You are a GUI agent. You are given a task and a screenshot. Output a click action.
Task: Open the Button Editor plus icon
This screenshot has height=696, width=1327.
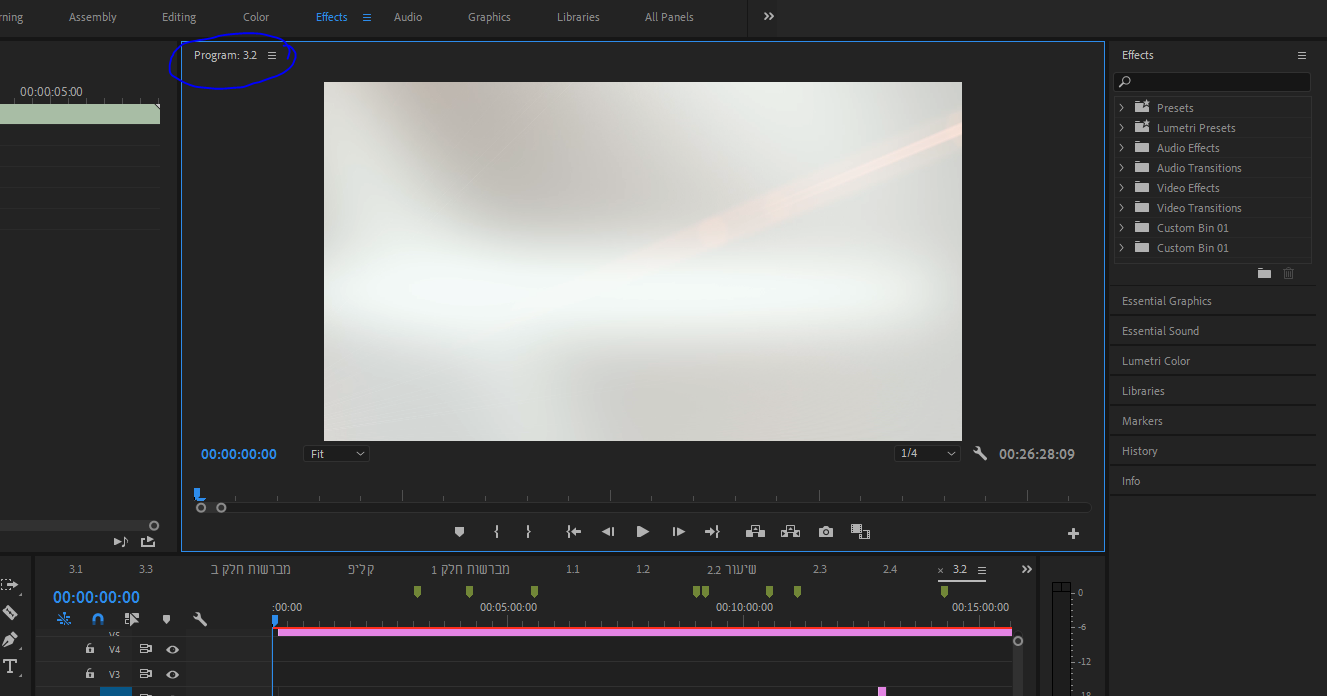1073,534
